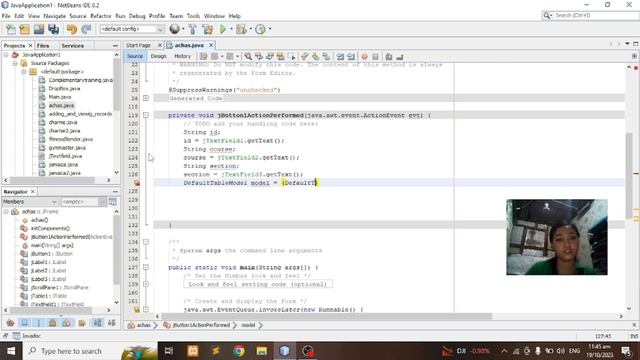Click the Save All toolbar icon

(x=53, y=29)
